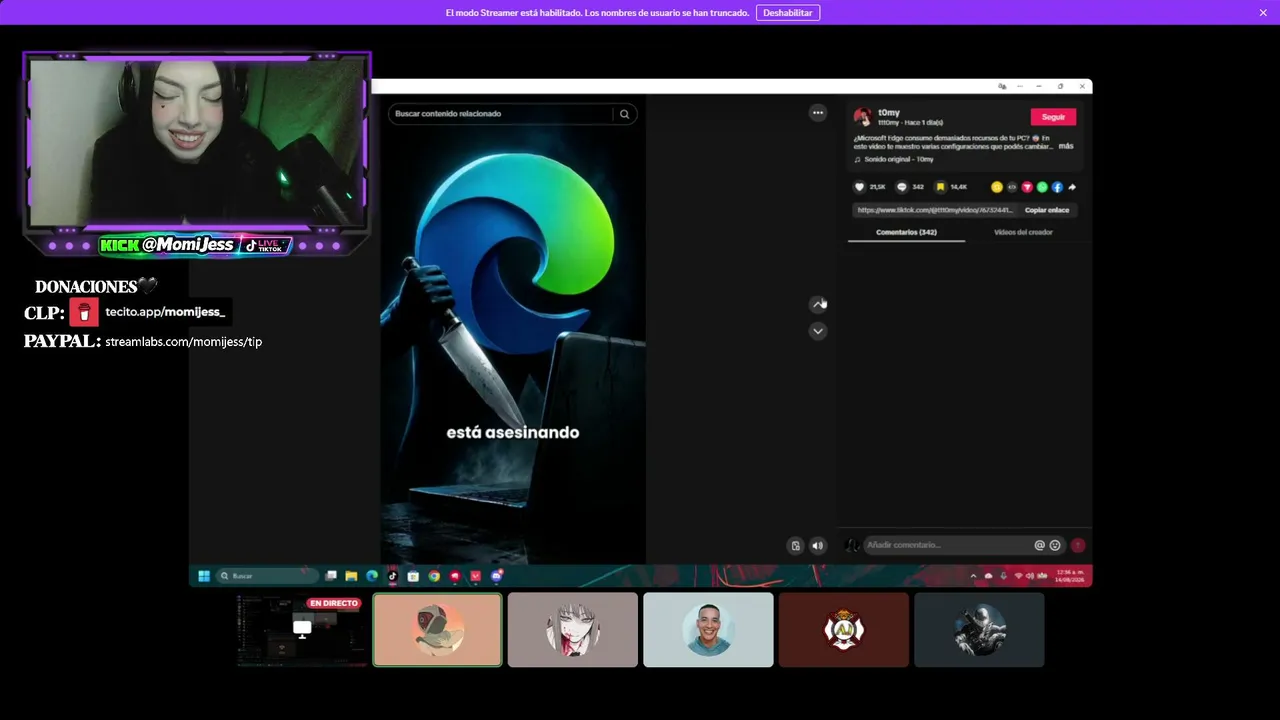Open t0my's profile avatar
The width and height of the screenshot is (1280, 720).
(x=862, y=117)
